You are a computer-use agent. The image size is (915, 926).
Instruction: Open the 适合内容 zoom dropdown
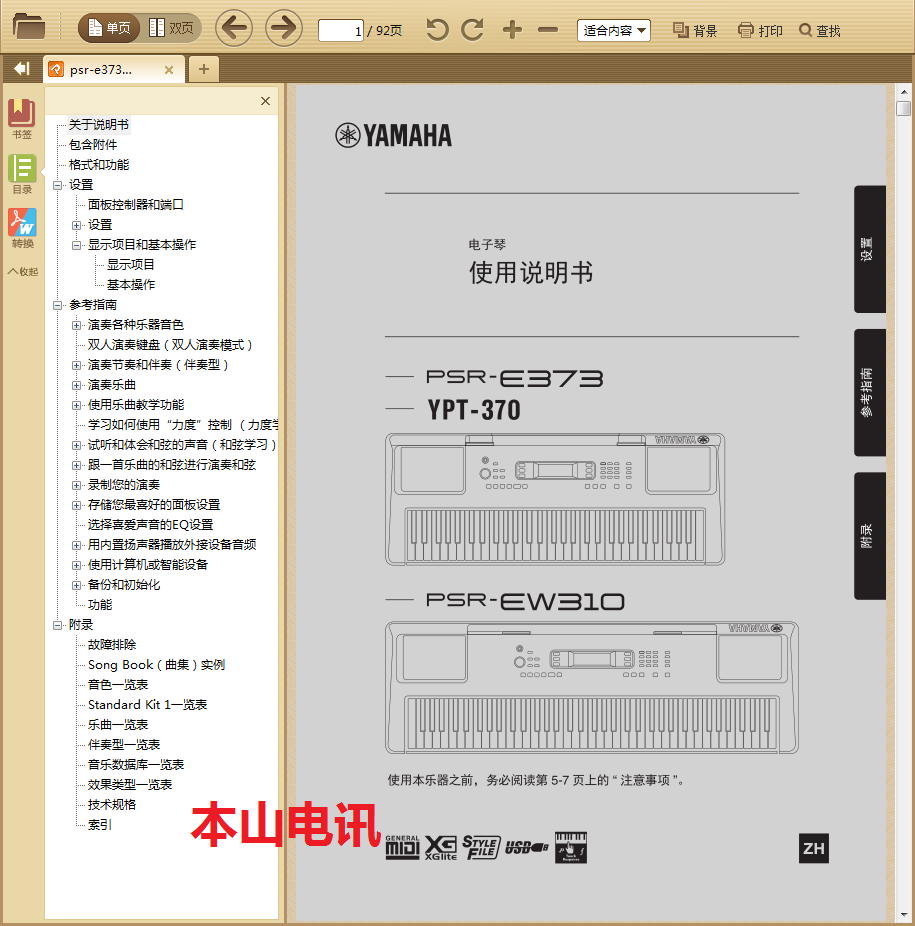click(614, 30)
